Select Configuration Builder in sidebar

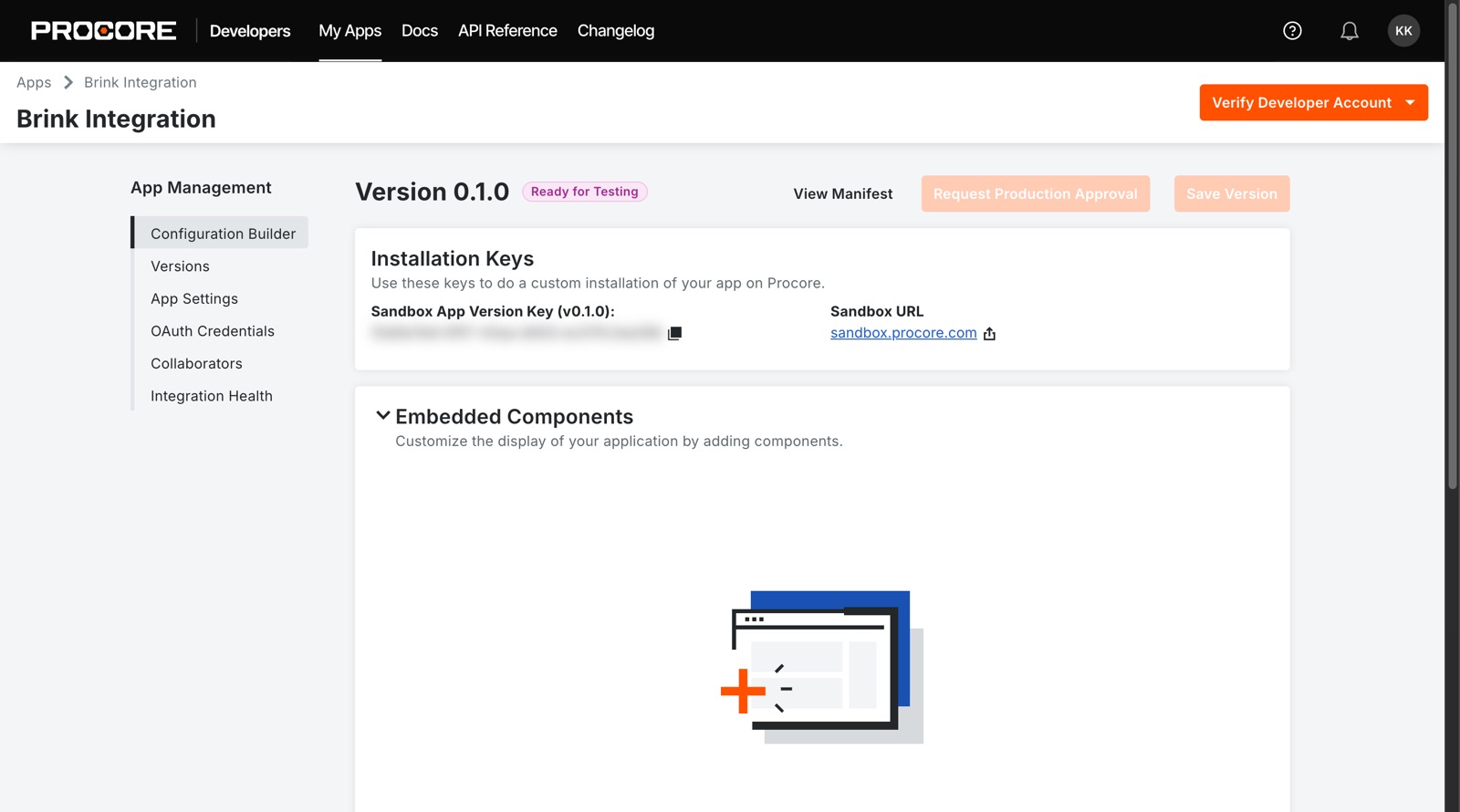tap(221, 233)
